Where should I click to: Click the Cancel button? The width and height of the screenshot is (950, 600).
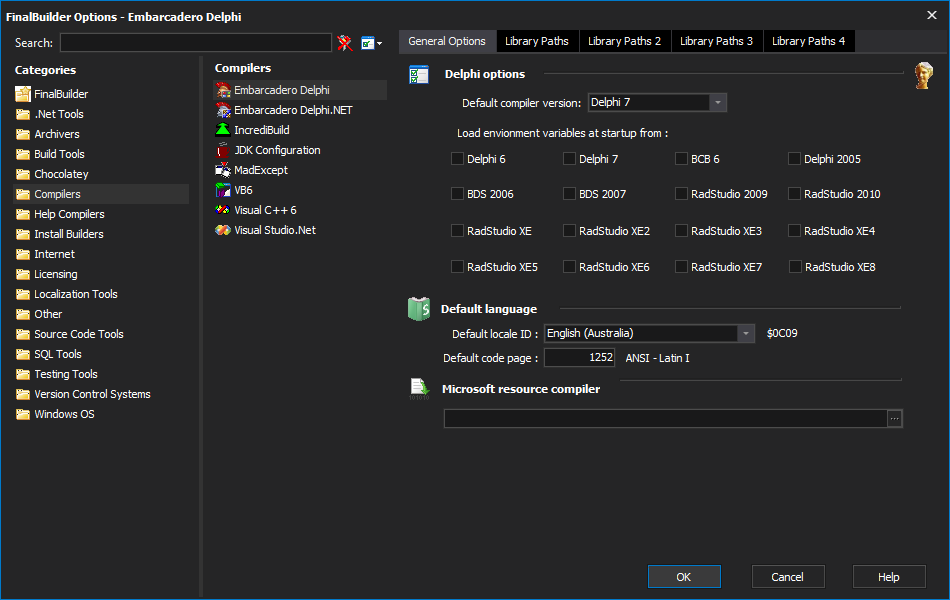(788, 577)
